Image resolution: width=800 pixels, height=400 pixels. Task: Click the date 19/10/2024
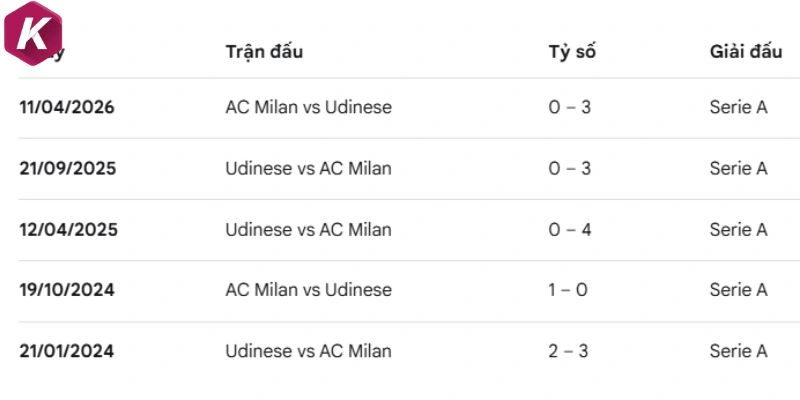tap(67, 290)
